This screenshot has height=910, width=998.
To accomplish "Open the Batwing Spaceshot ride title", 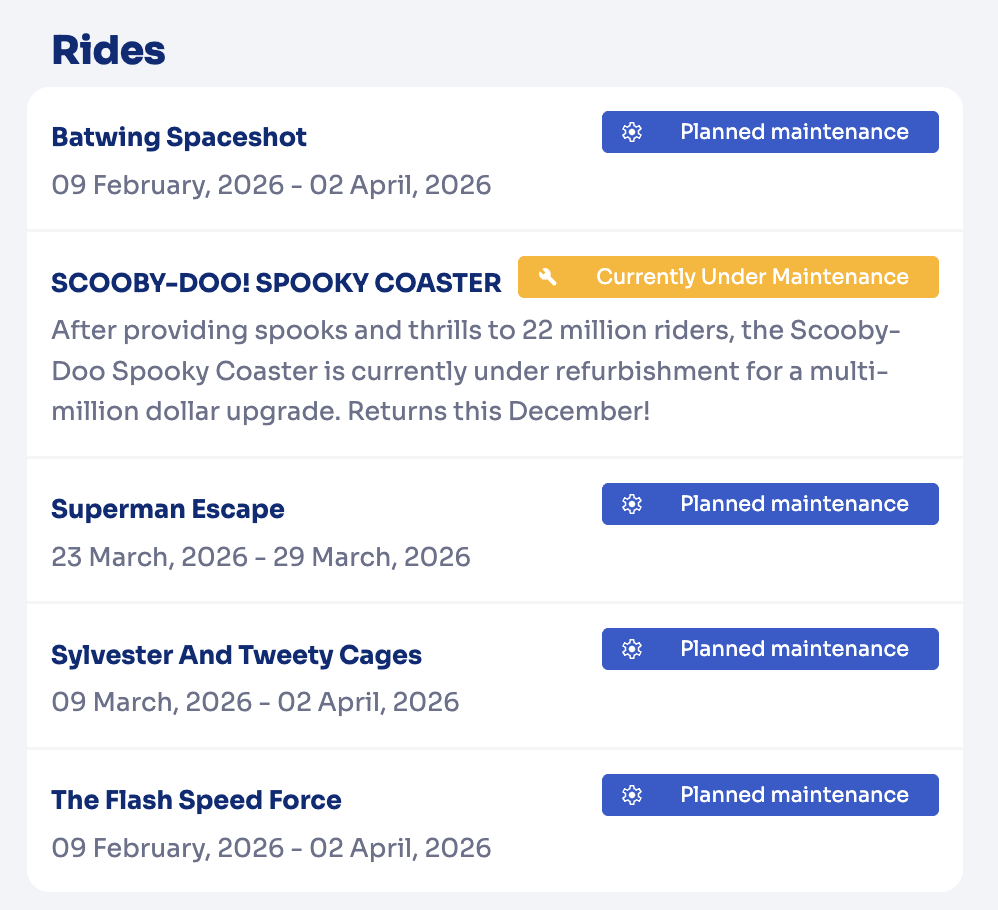I will 179,137.
